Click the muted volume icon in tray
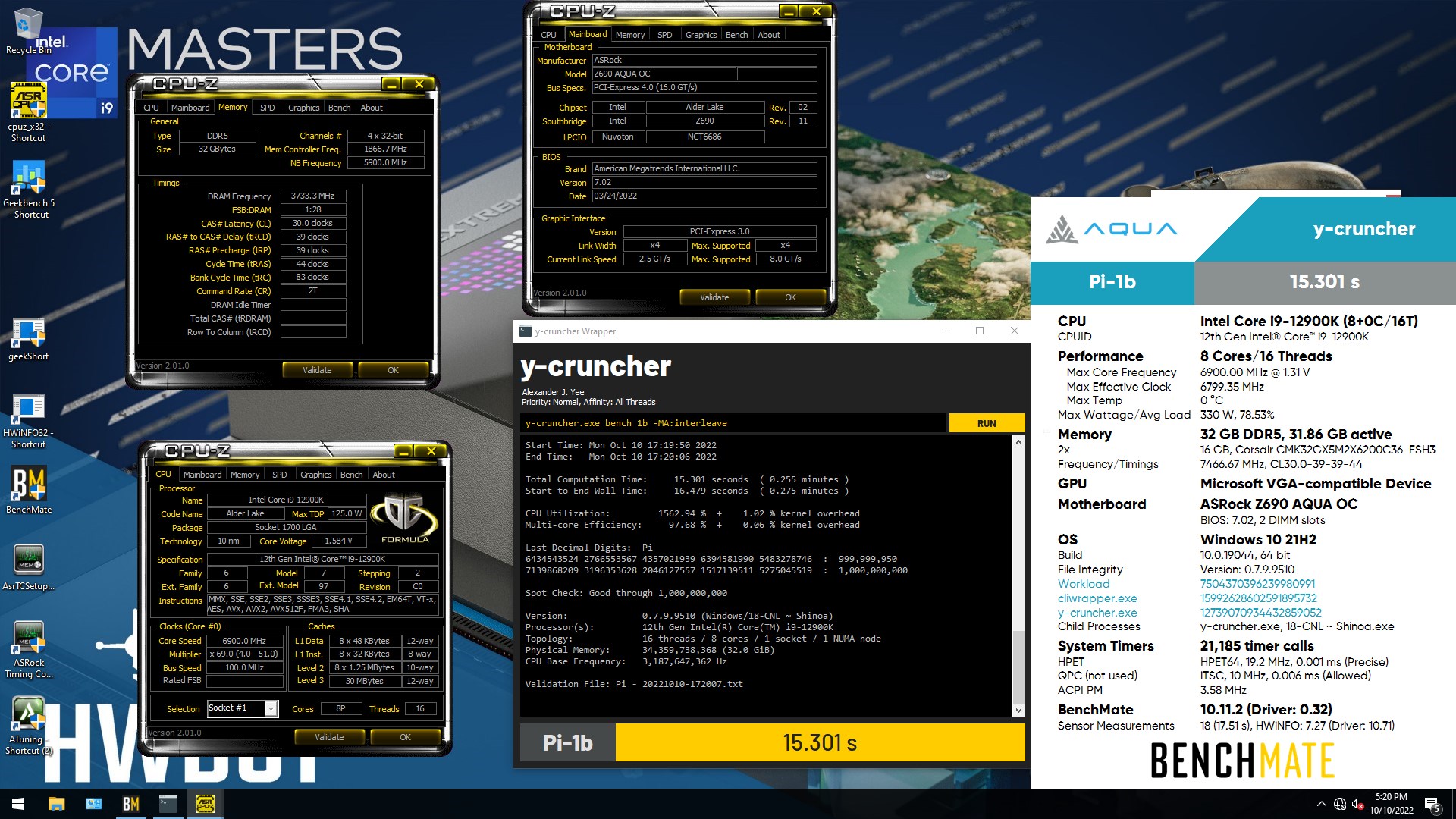1456x819 pixels. tap(1357, 804)
